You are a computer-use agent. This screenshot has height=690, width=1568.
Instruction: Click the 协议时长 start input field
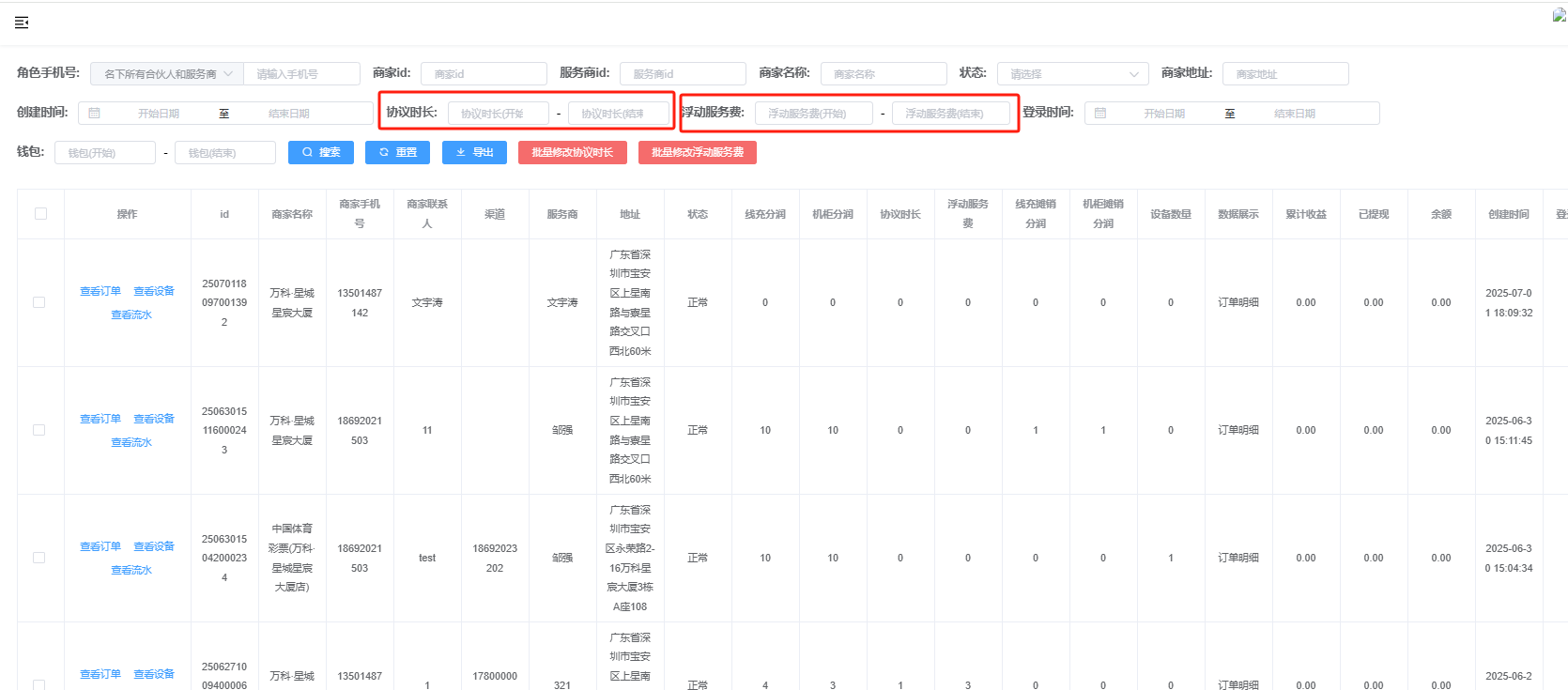[498, 114]
